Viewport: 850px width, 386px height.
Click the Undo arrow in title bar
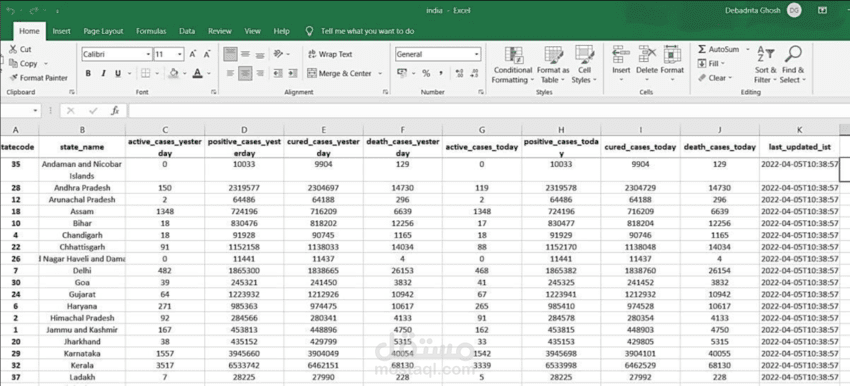click(11, 10)
